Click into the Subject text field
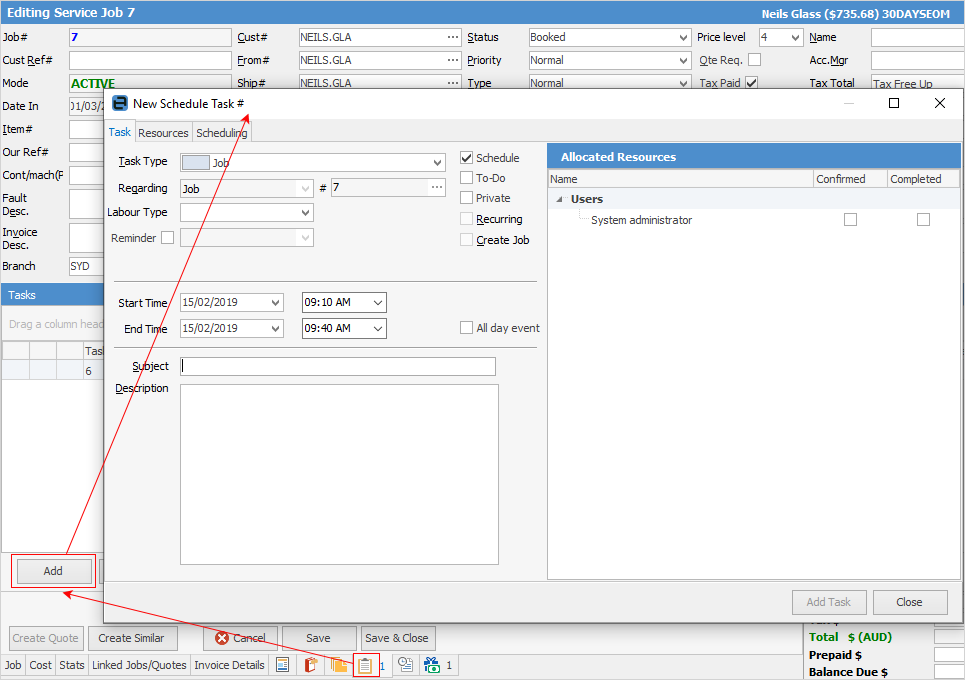 (338, 367)
